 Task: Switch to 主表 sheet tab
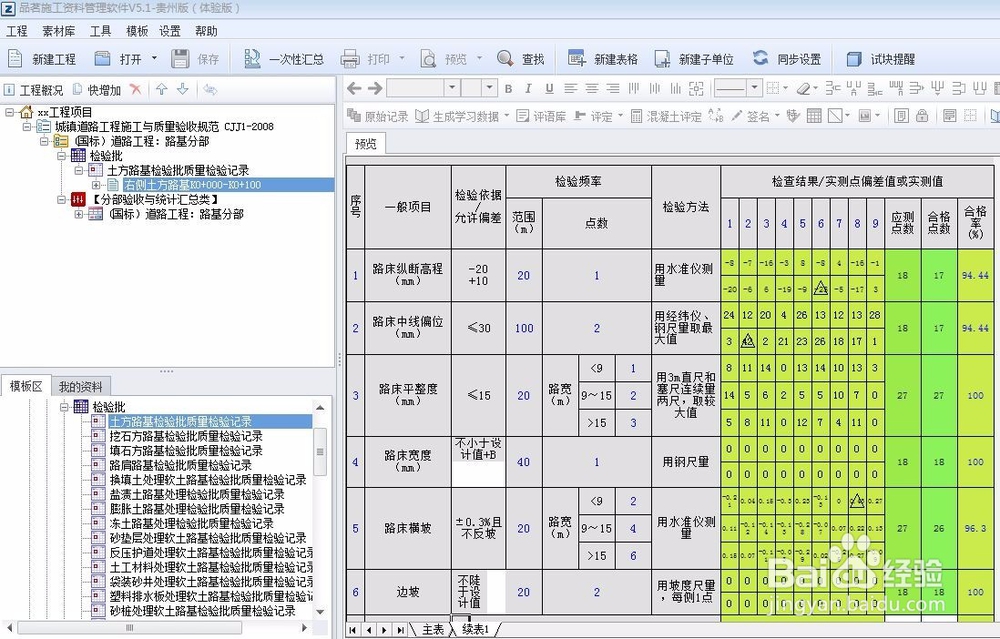(x=433, y=630)
